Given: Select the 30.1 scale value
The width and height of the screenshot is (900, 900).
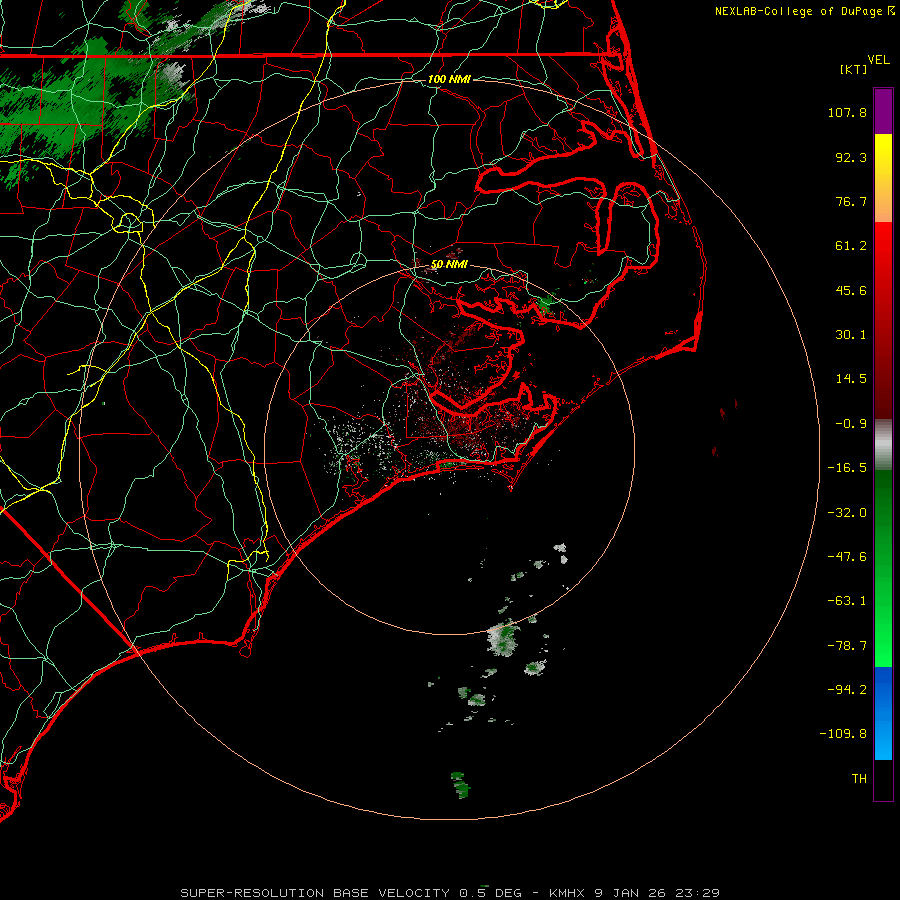Looking at the screenshot, I should pos(851,335).
